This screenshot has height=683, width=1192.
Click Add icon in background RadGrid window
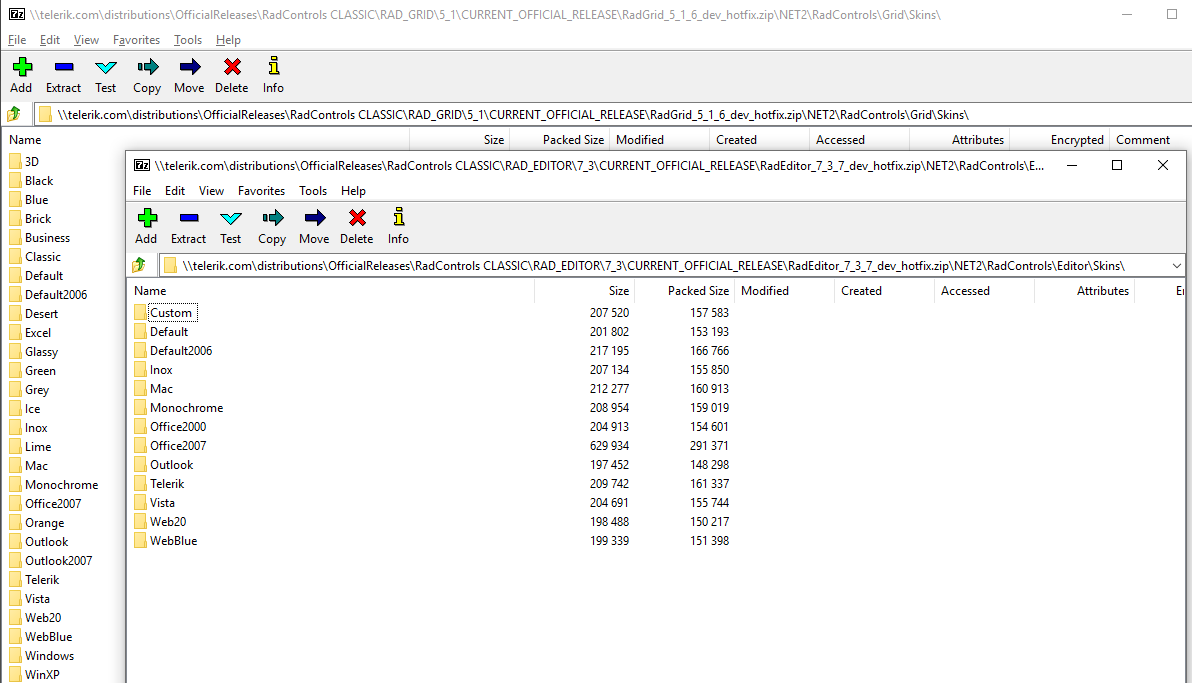click(x=22, y=67)
